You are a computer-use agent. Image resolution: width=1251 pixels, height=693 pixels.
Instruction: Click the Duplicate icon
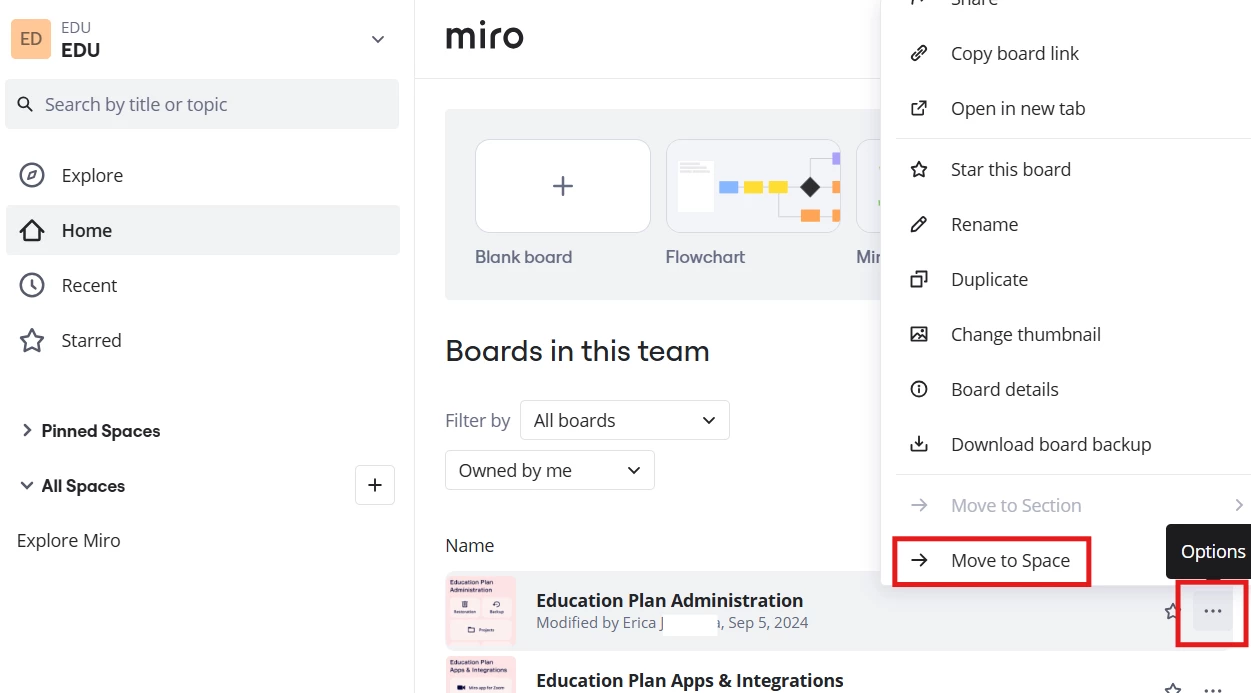(x=919, y=279)
